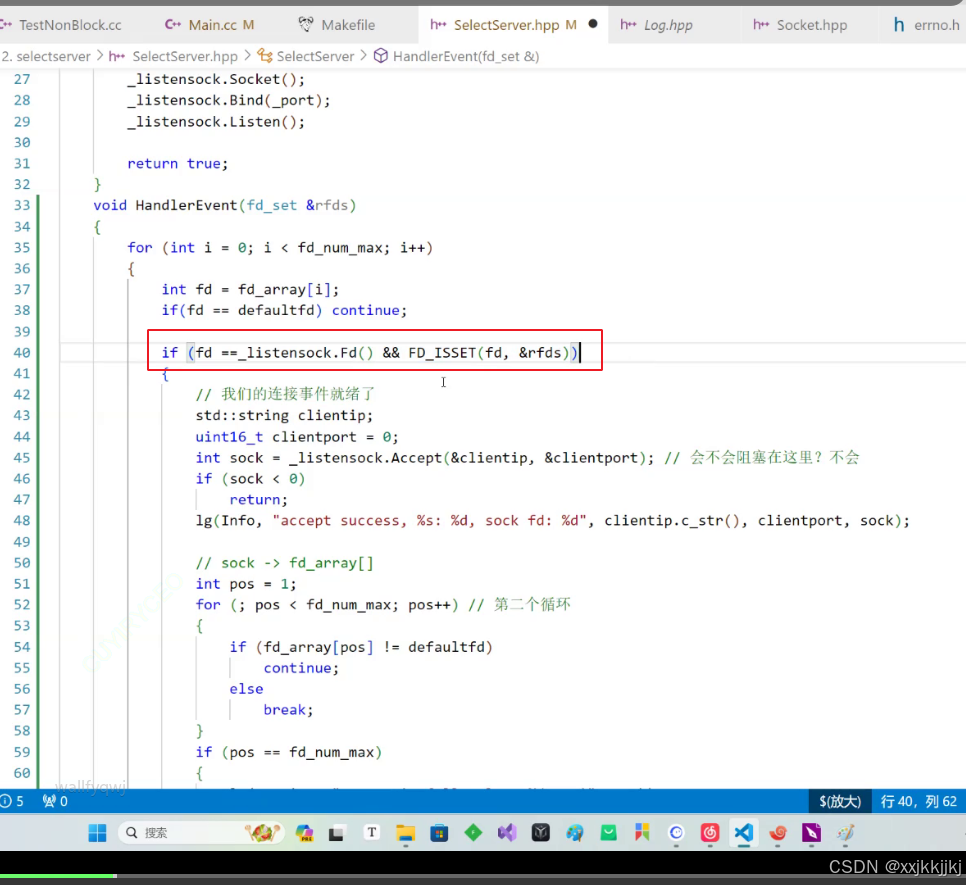Open Microsoft Store from the taskbar
The image size is (966, 885).
(439, 833)
